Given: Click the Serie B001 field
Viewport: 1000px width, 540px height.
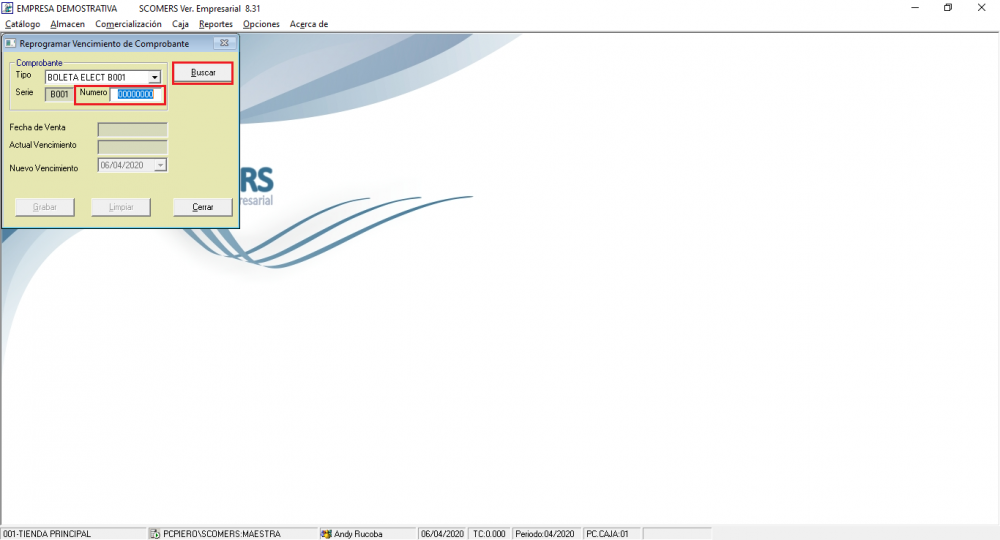Looking at the screenshot, I should click(59, 94).
